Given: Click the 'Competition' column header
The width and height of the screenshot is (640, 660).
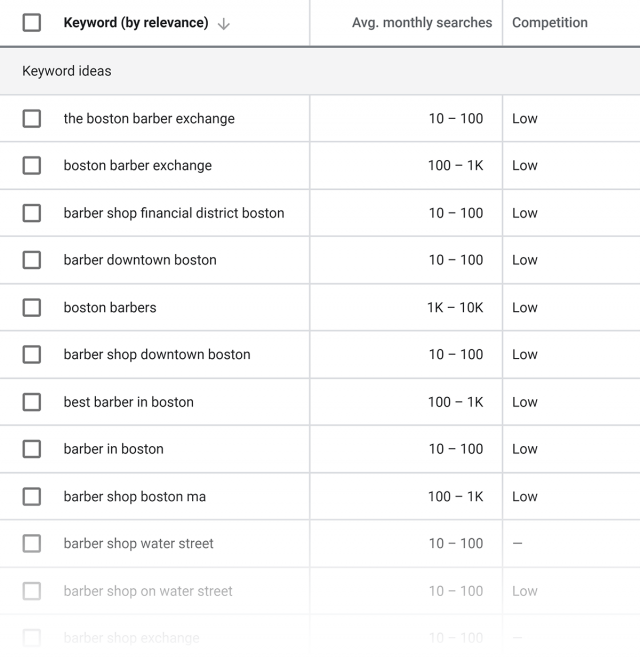Looking at the screenshot, I should (550, 23).
